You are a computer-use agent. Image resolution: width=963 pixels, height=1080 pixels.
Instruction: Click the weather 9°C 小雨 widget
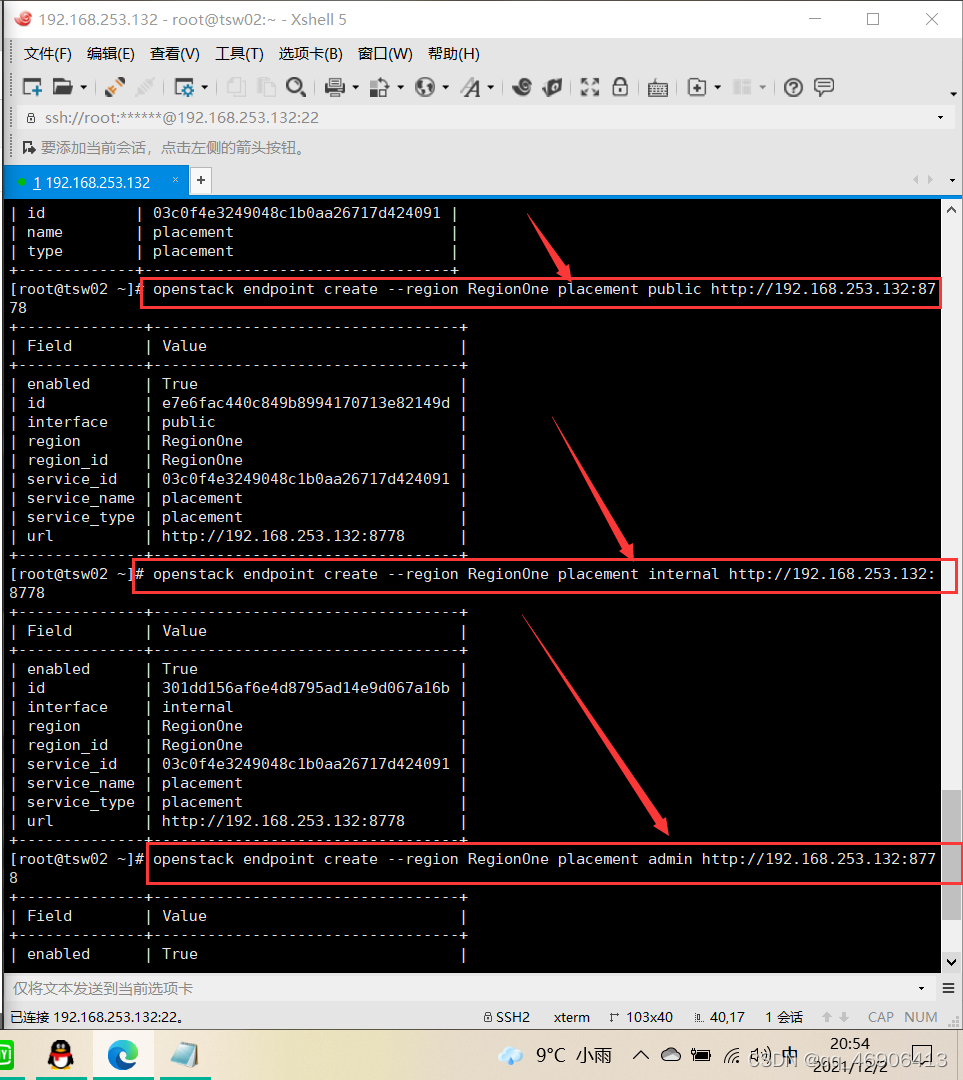click(x=555, y=1055)
